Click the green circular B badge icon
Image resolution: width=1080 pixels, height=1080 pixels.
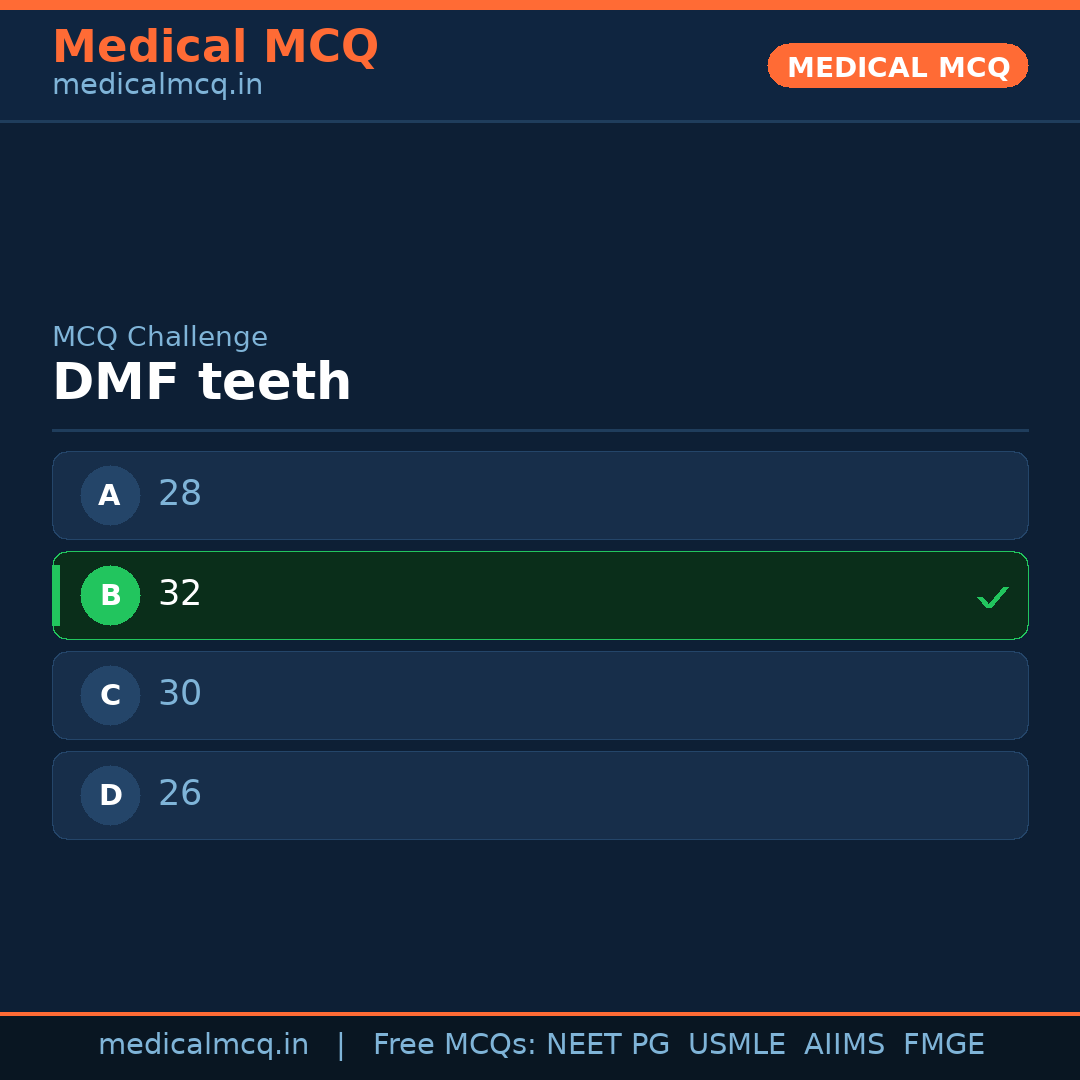tap(110, 595)
